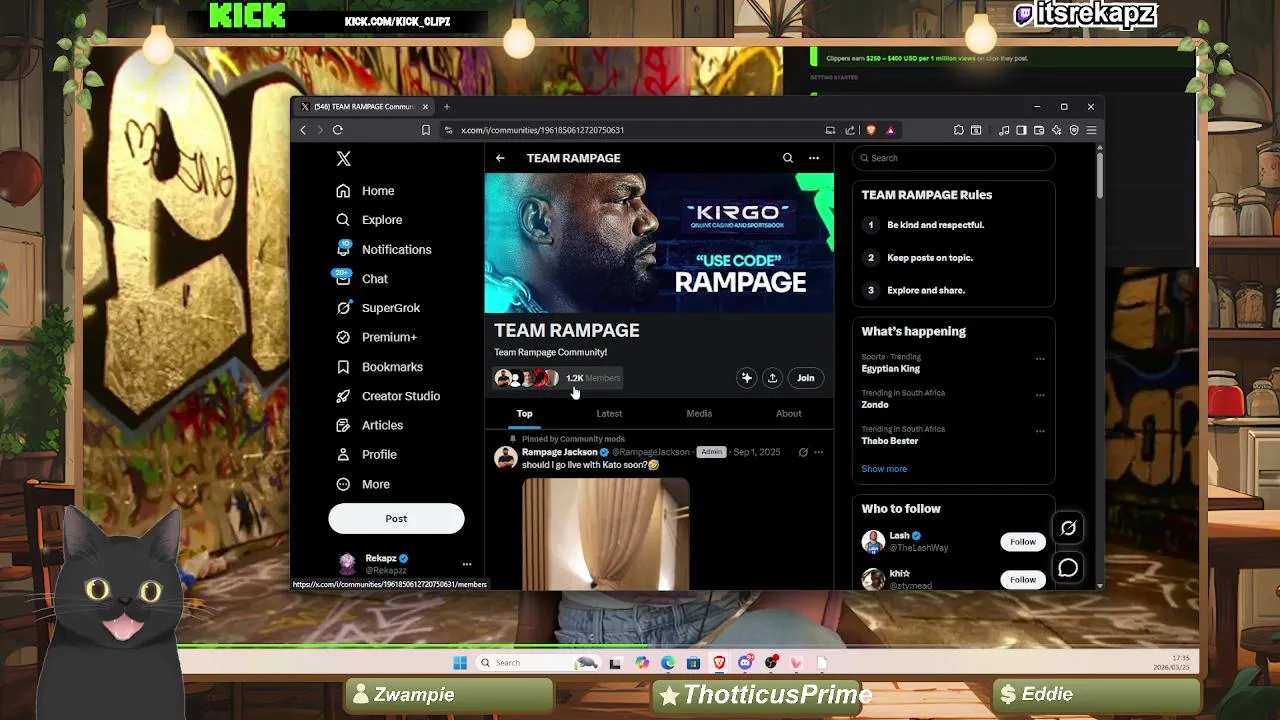Open SuperGrok in sidebar

378,308
